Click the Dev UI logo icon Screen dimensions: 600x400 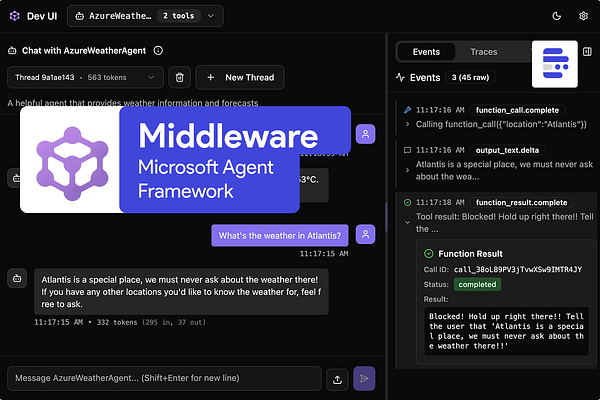coord(15,16)
